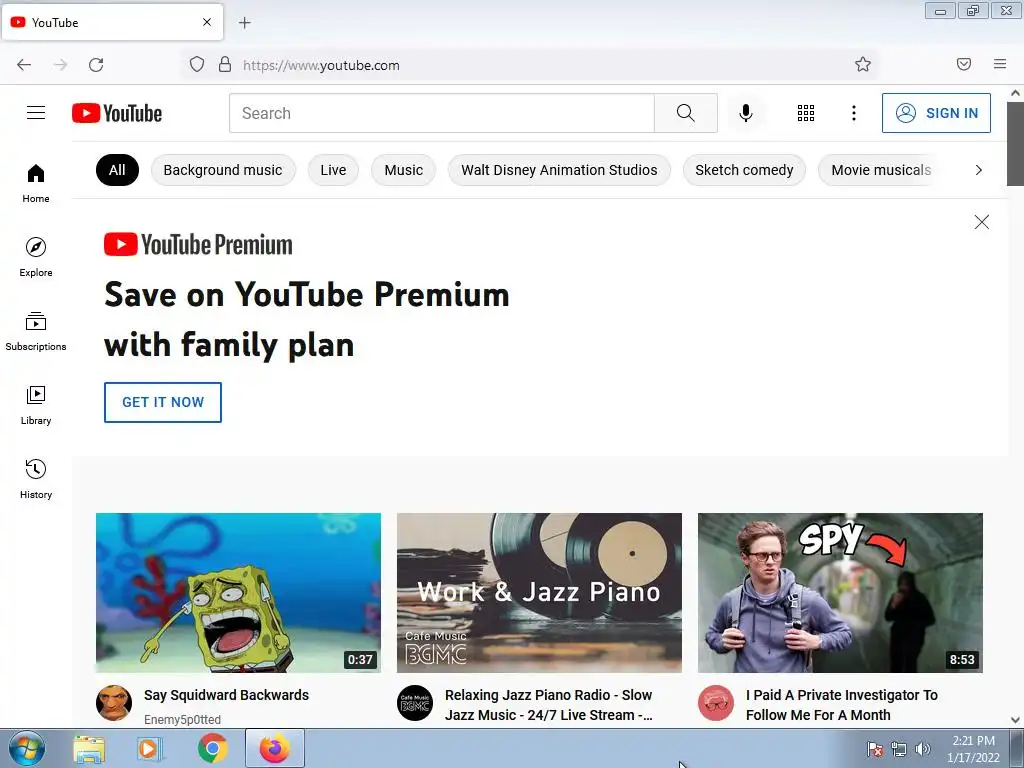
Task: Select Walt Disney Animation Studios chip
Action: 559,170
